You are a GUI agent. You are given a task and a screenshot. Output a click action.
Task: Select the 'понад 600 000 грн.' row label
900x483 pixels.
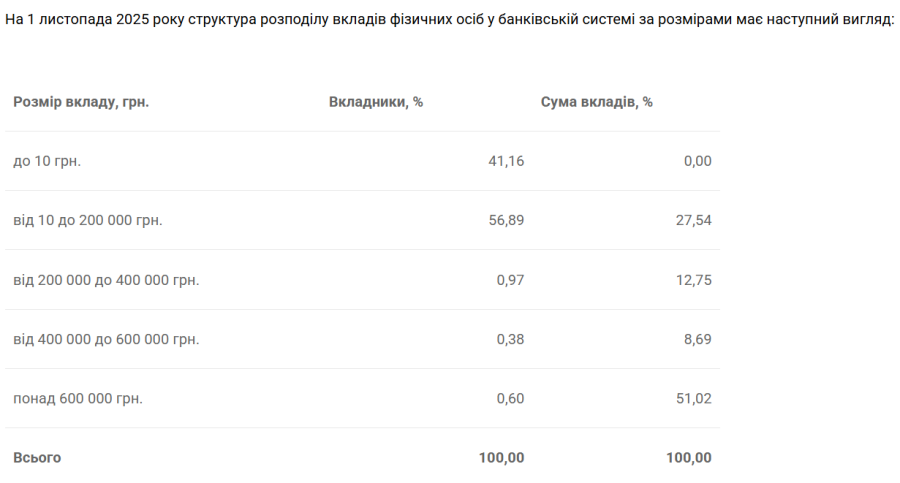pyautogui.click(x=78, y=398)
